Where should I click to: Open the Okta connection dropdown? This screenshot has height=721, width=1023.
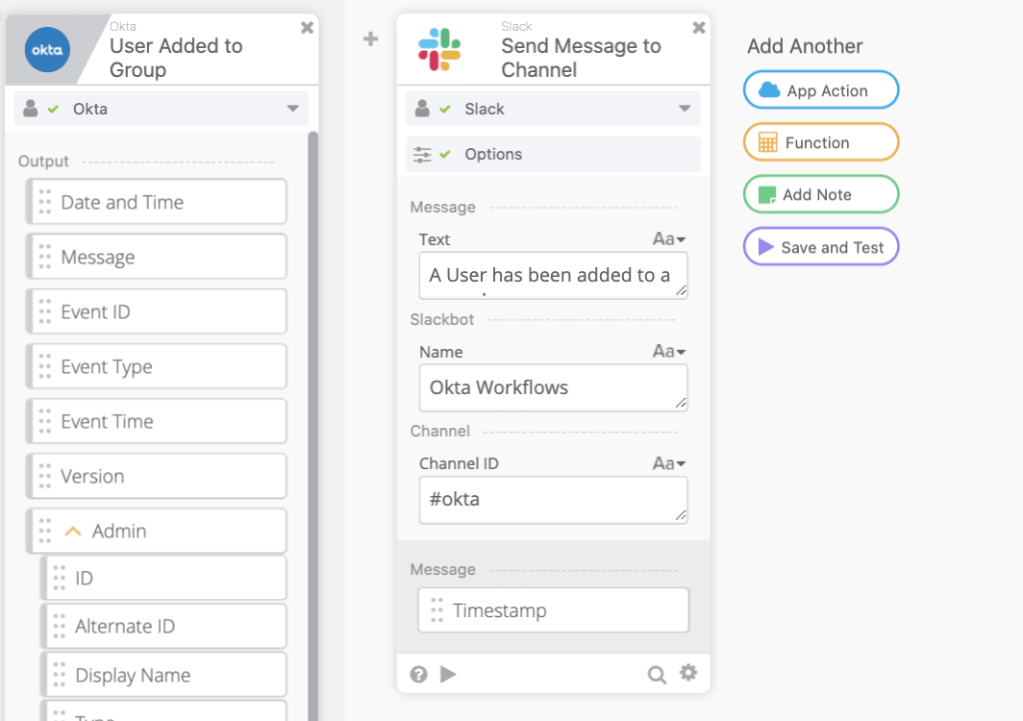pos(292,109)
